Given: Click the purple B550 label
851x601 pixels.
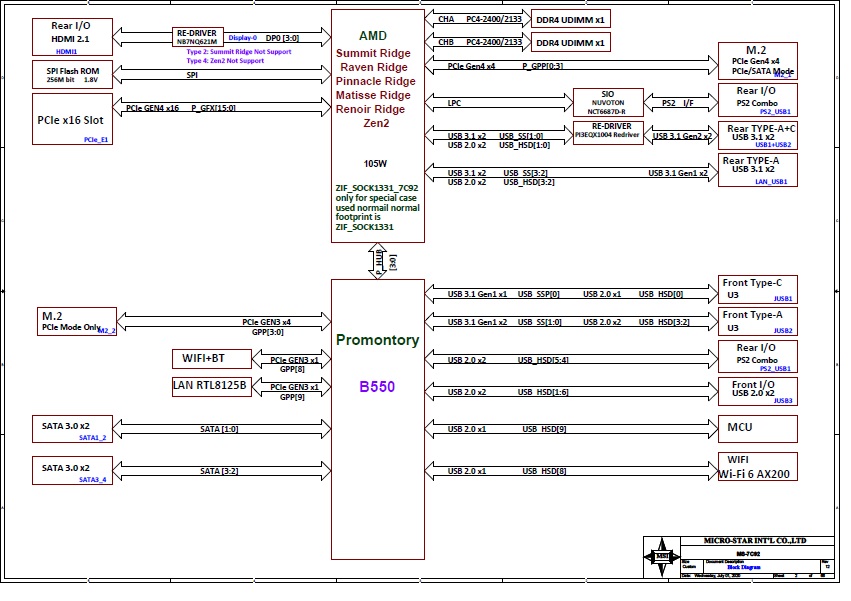Looking at the screenshot, I should (377, 387).
